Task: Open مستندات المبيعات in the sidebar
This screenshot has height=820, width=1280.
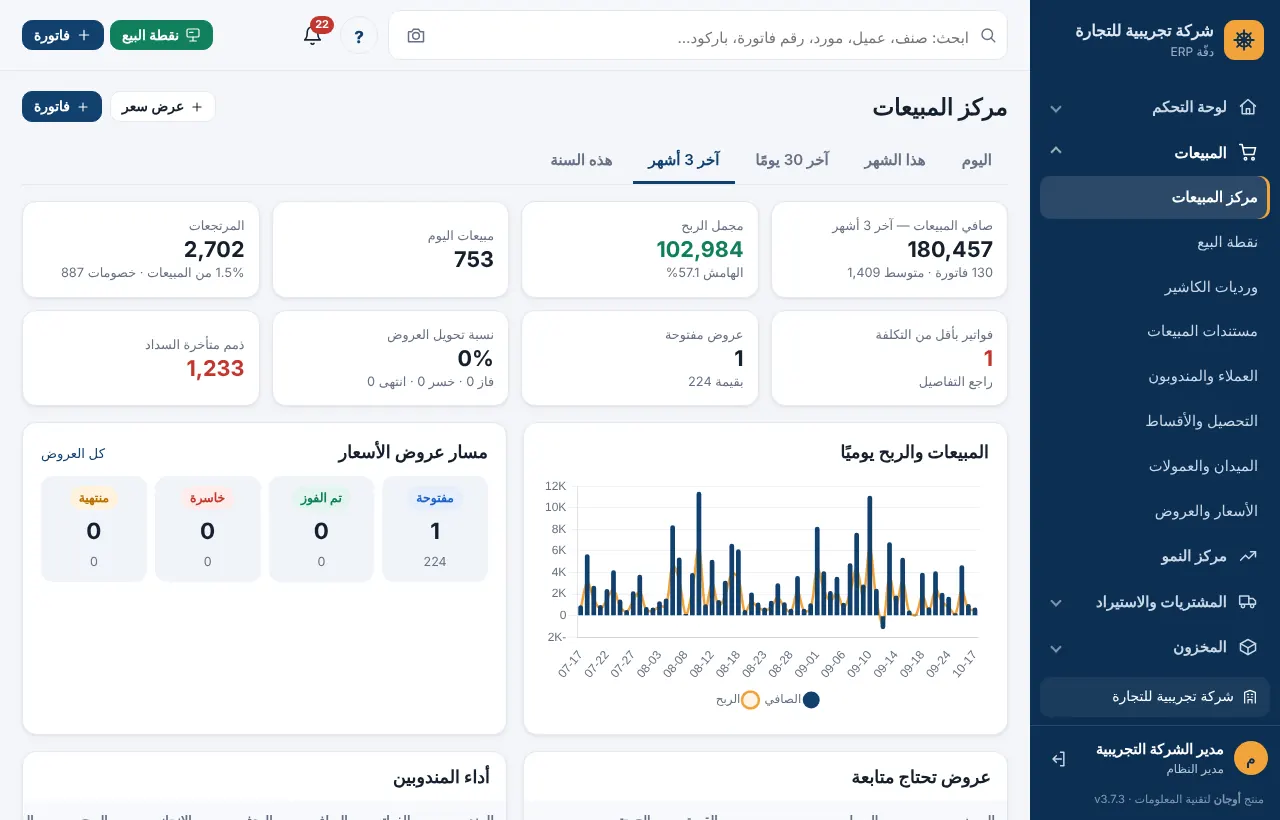Action: tap(1155, 331)
